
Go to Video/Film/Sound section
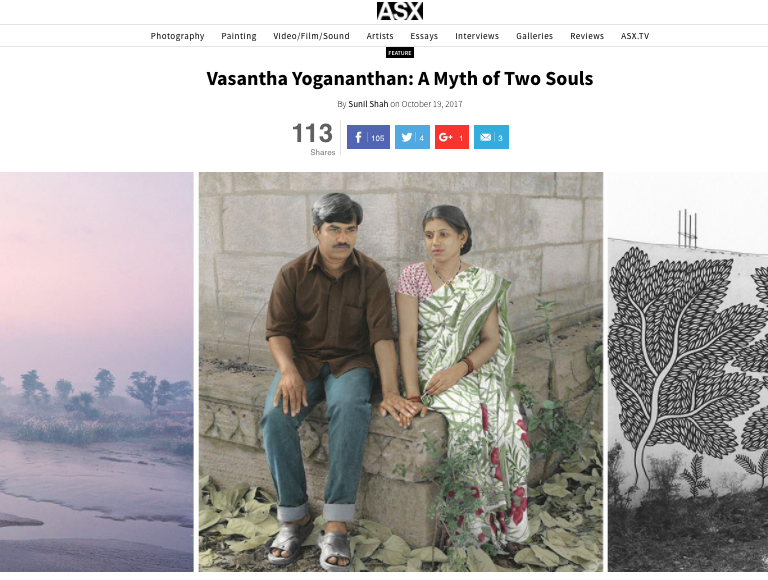tap(311, 36)
